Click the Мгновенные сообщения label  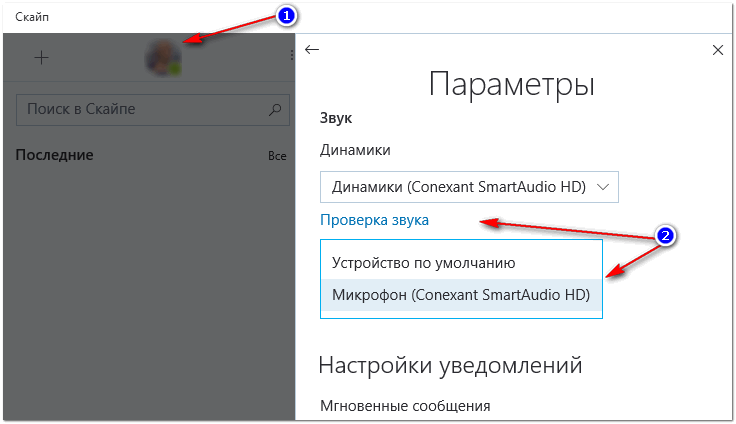[x=405, y=406]
